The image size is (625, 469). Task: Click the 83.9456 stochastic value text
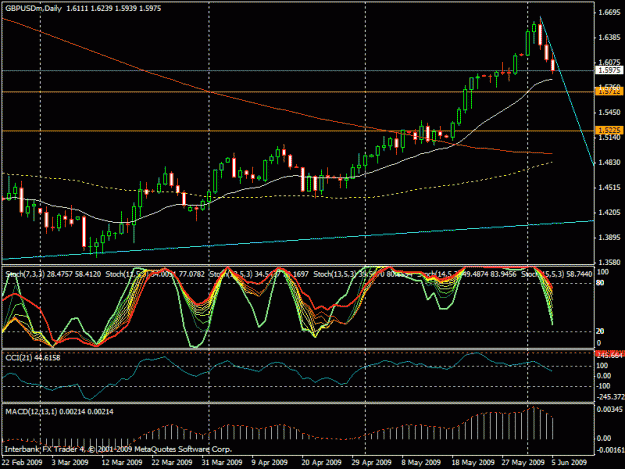(501, 274)
